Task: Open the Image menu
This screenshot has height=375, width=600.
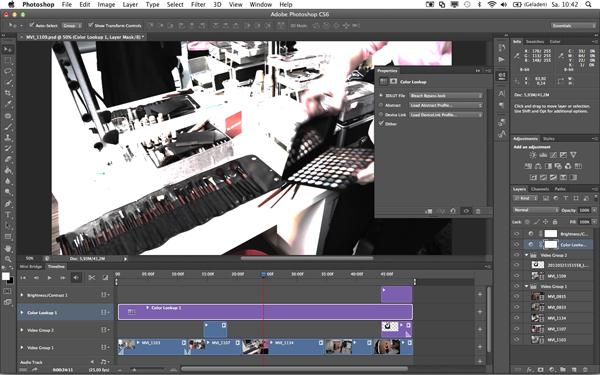Action: pyautogui.click(x=106, y=5)
